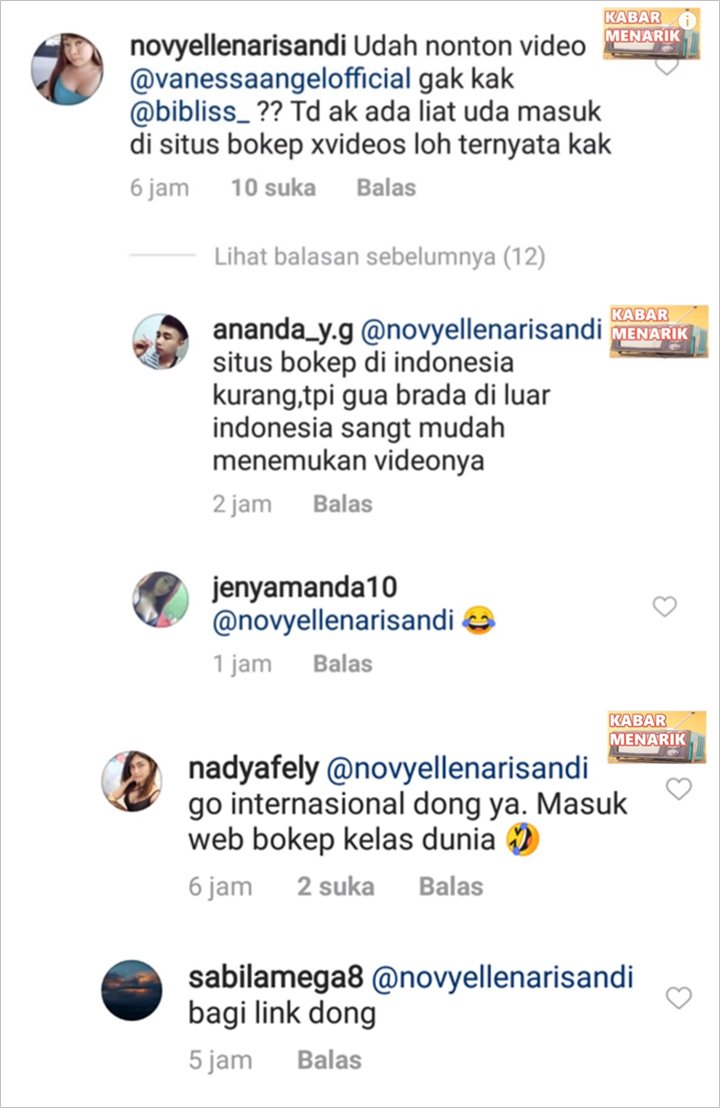
Task: Open sabilamega8 username link
Action: pos(276,978)
